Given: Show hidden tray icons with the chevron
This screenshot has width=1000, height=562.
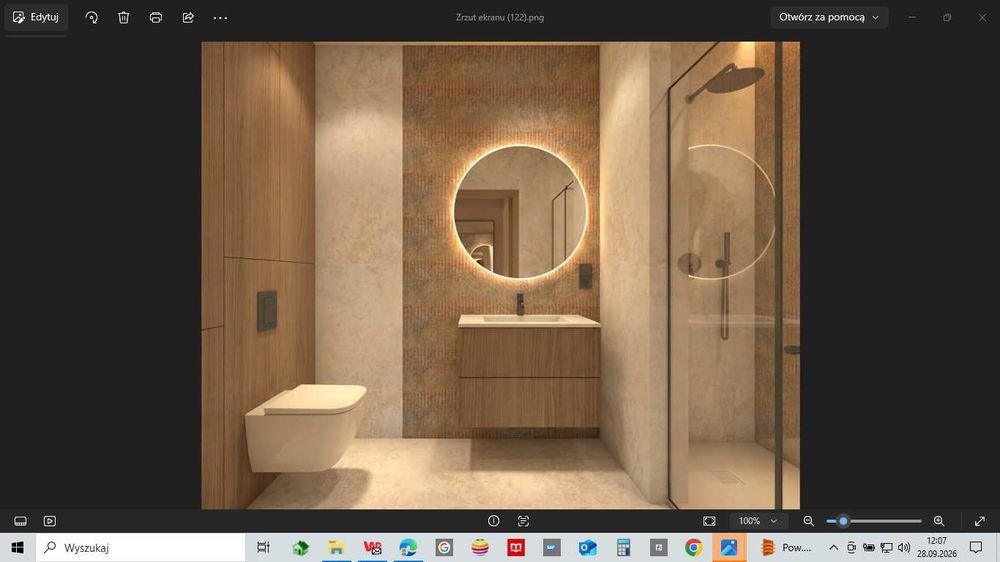Looking at the screenshot, I should [x=834, y=547].
